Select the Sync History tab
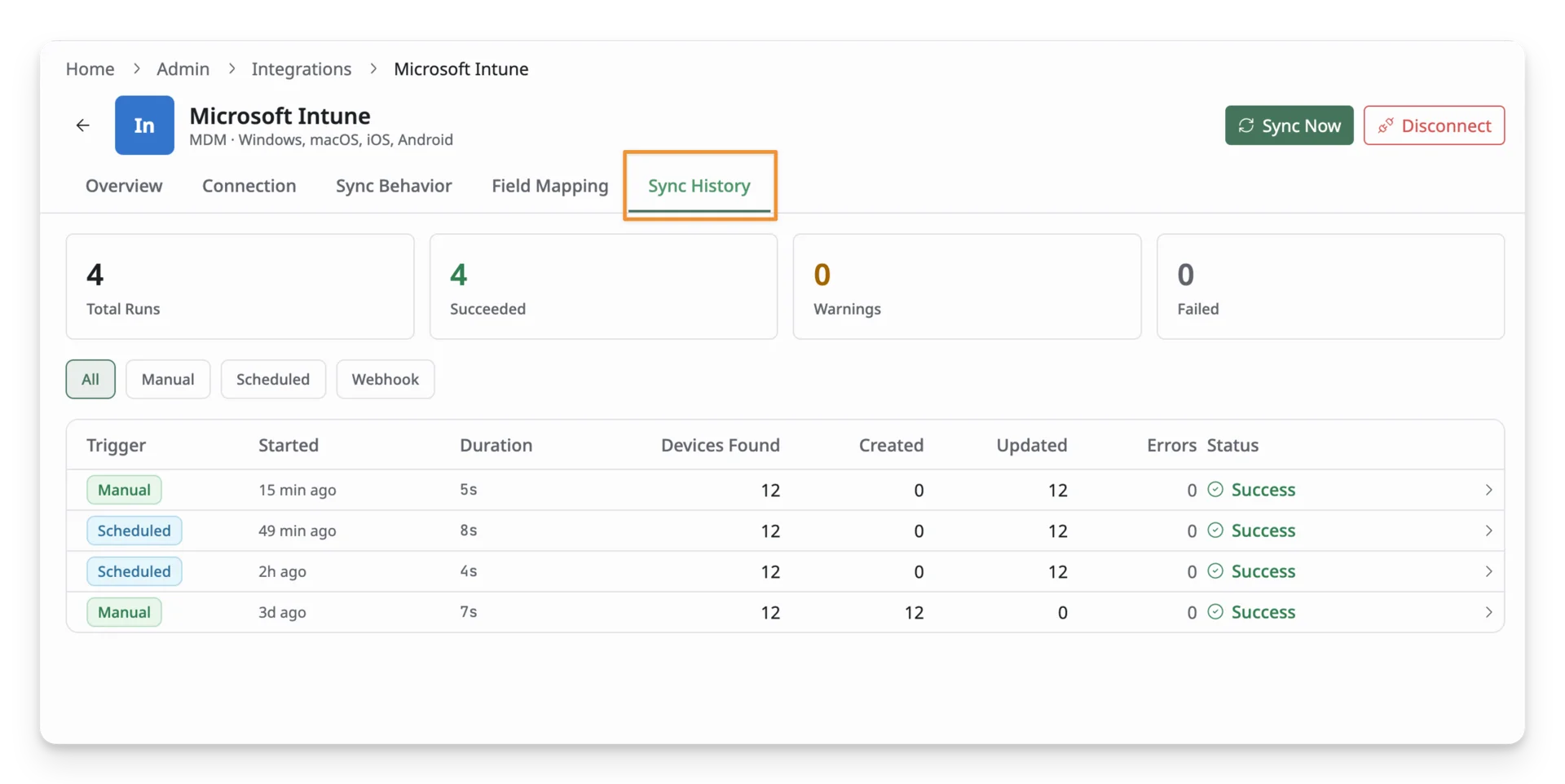The width and height of the screenshot is (1565, 784). point(699,186)
